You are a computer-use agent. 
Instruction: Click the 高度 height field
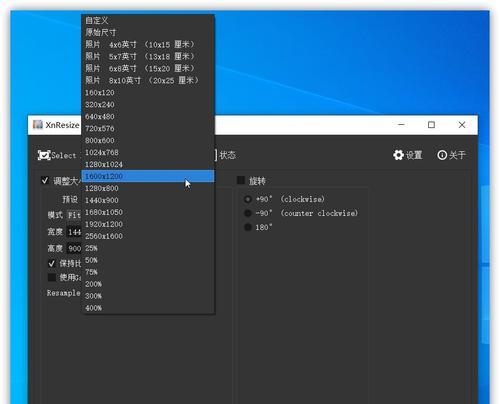click(x=74, y=248)
